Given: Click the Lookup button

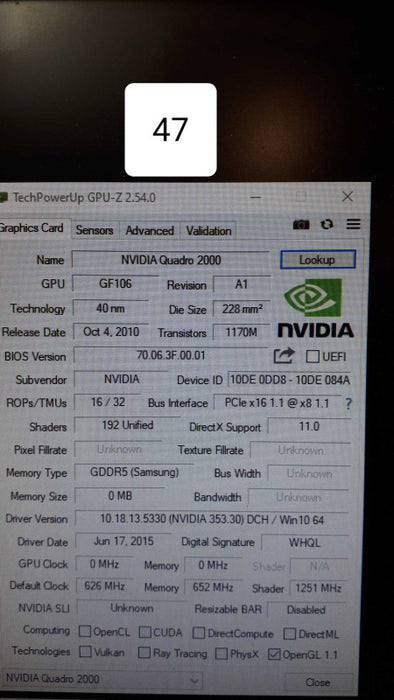Looking at the screenshot, I should (x=318, y=259).
